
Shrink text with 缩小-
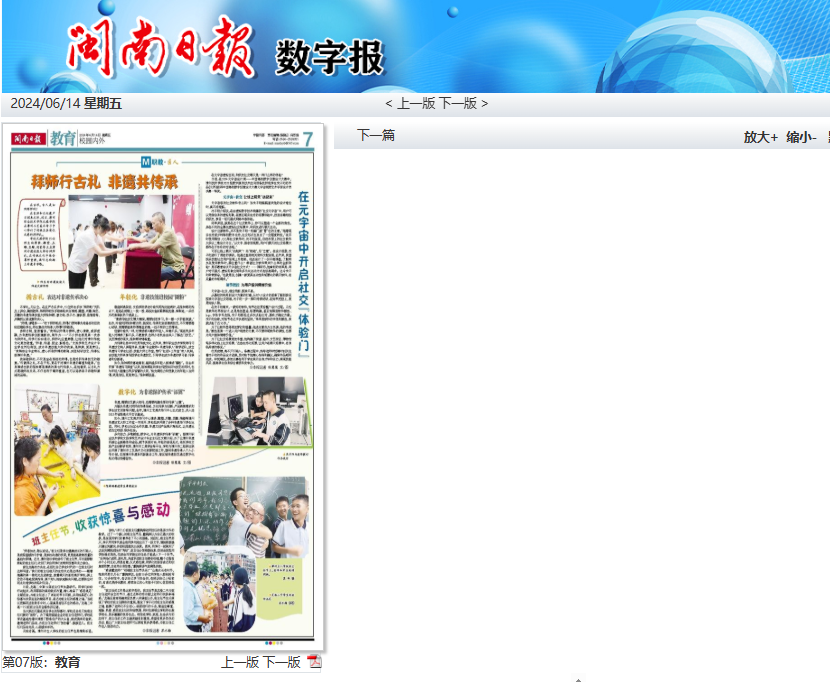pos(801,137)
